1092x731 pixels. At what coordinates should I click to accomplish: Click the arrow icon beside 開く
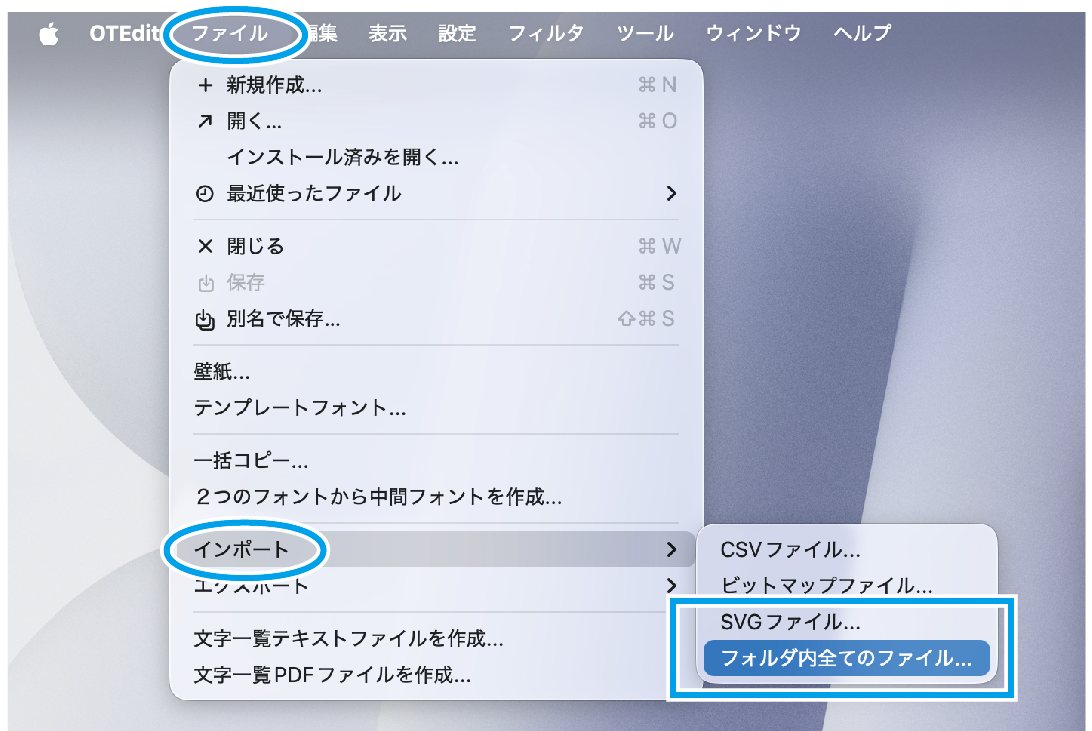pyautogui.click(x=205, y=122)
